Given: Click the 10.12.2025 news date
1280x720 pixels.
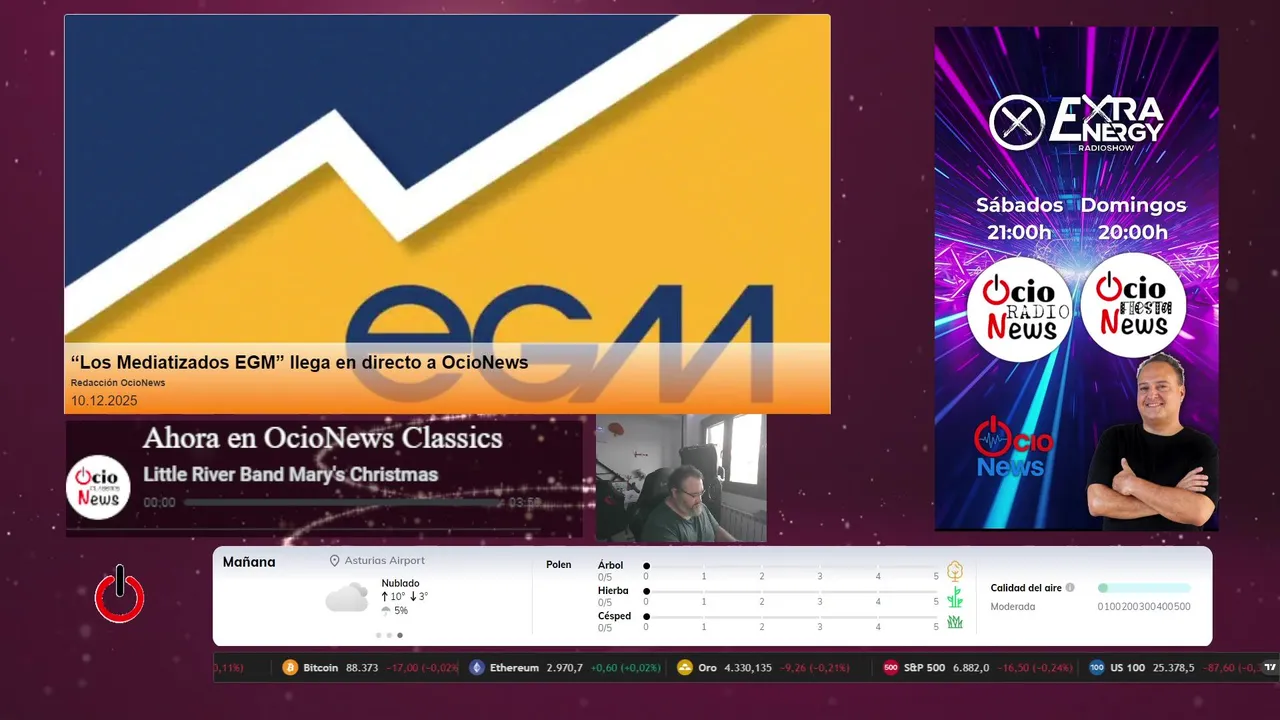Looking at the screenshot, I should (104, 401).
